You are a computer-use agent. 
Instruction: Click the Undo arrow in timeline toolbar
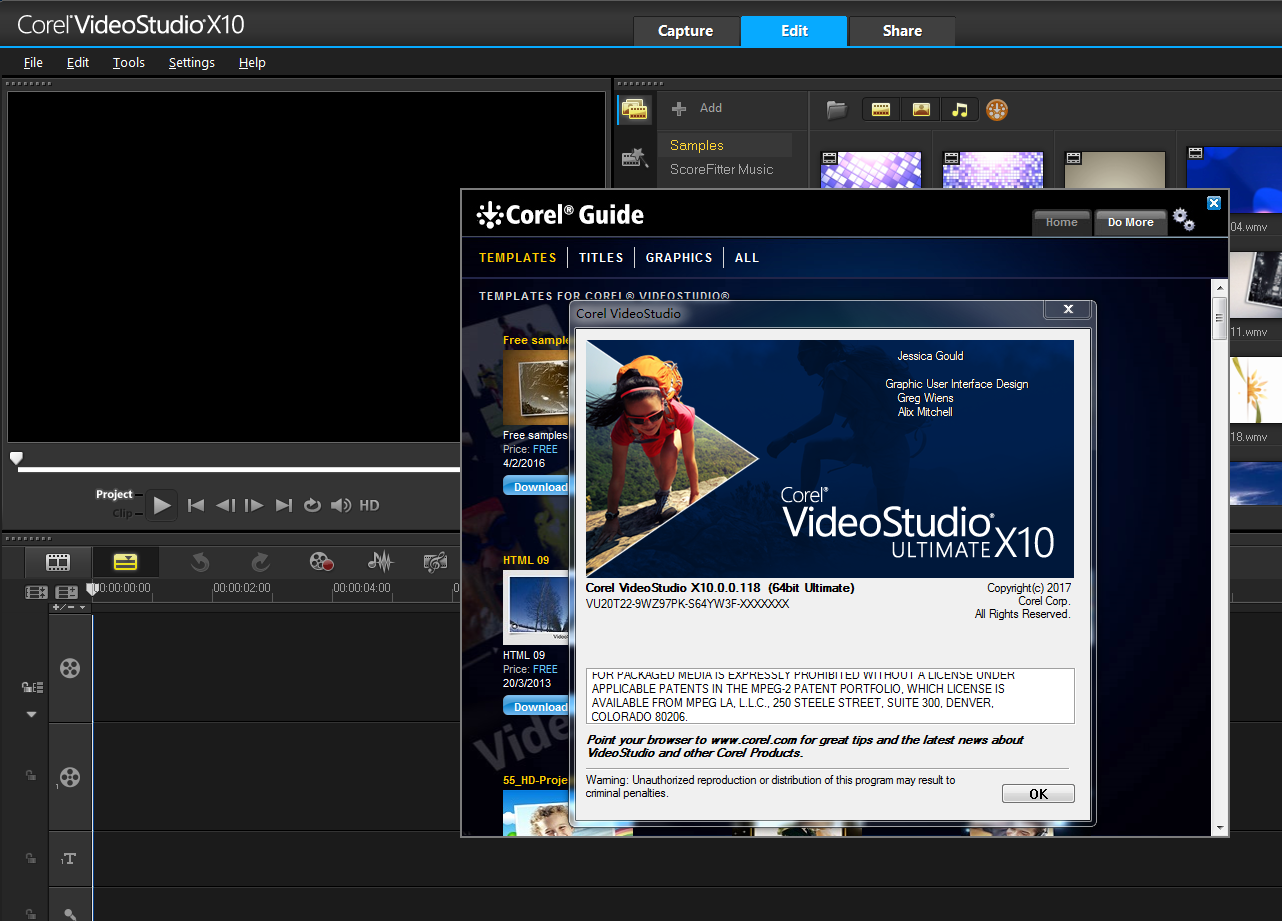[200, 563]
